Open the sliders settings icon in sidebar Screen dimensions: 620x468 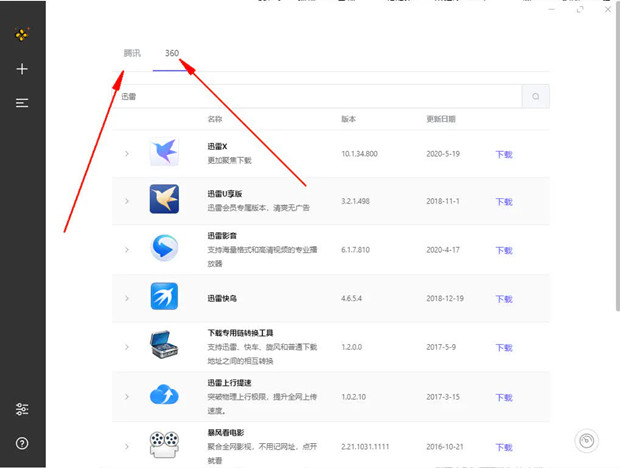22,409
